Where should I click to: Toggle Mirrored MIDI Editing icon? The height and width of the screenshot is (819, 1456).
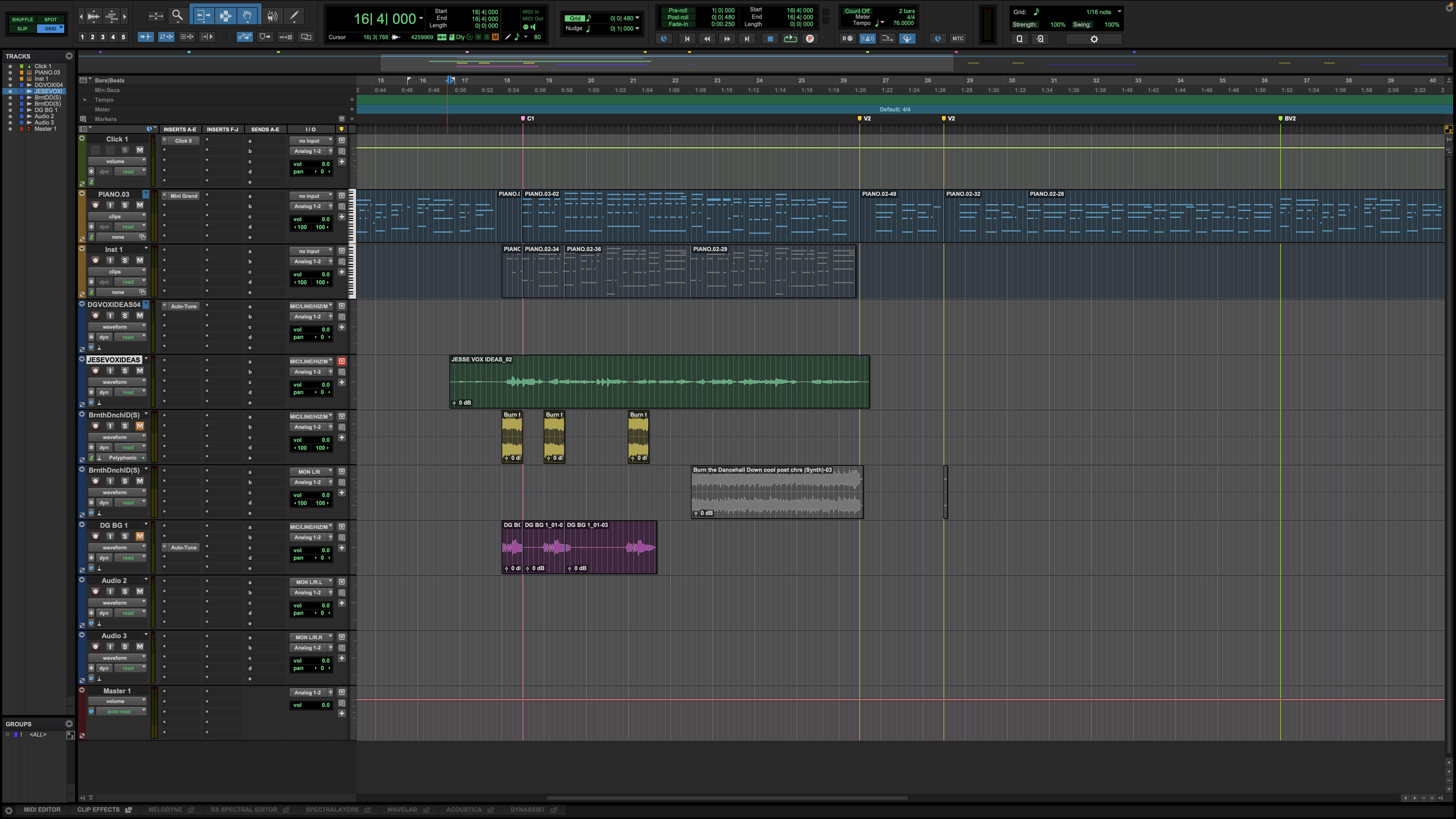[x=285, y=37]
